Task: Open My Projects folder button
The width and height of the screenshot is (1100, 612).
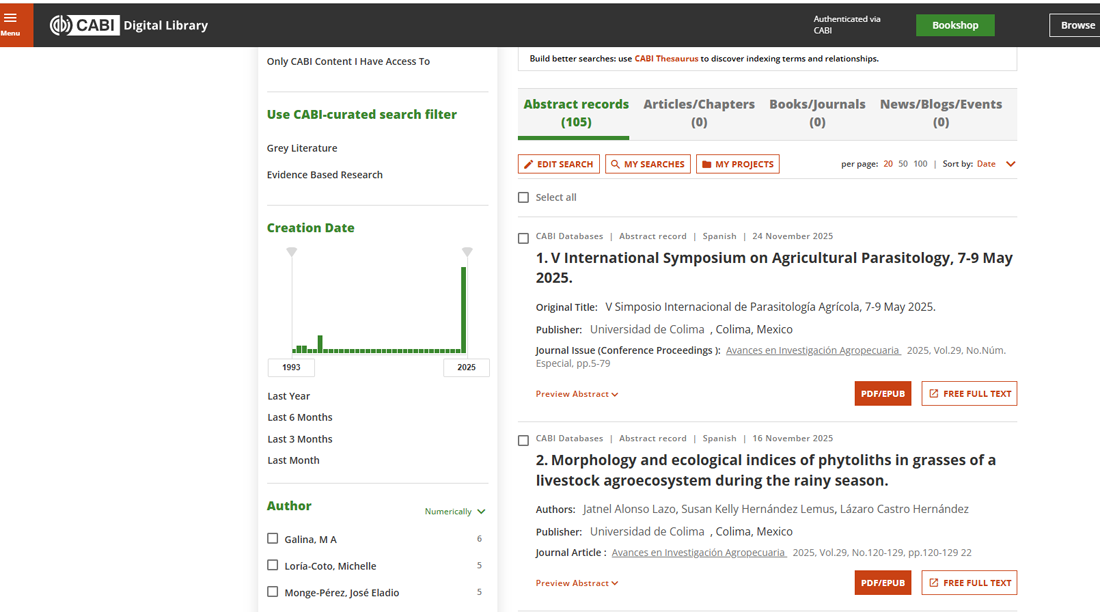Action: click(737, 164)
